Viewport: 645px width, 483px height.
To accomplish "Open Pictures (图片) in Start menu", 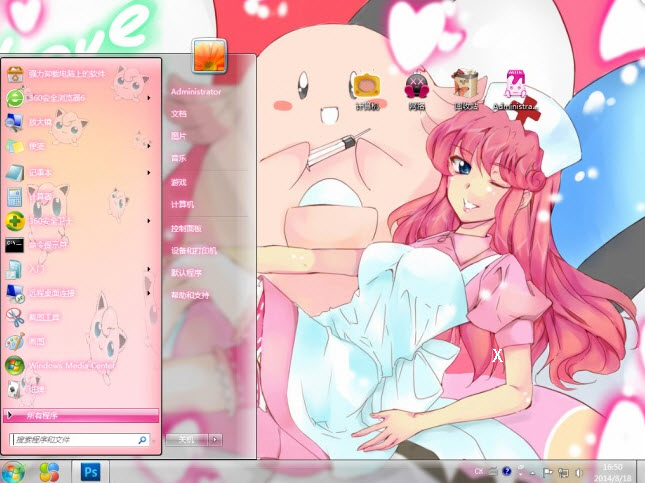I will click(x=179, y=136).
